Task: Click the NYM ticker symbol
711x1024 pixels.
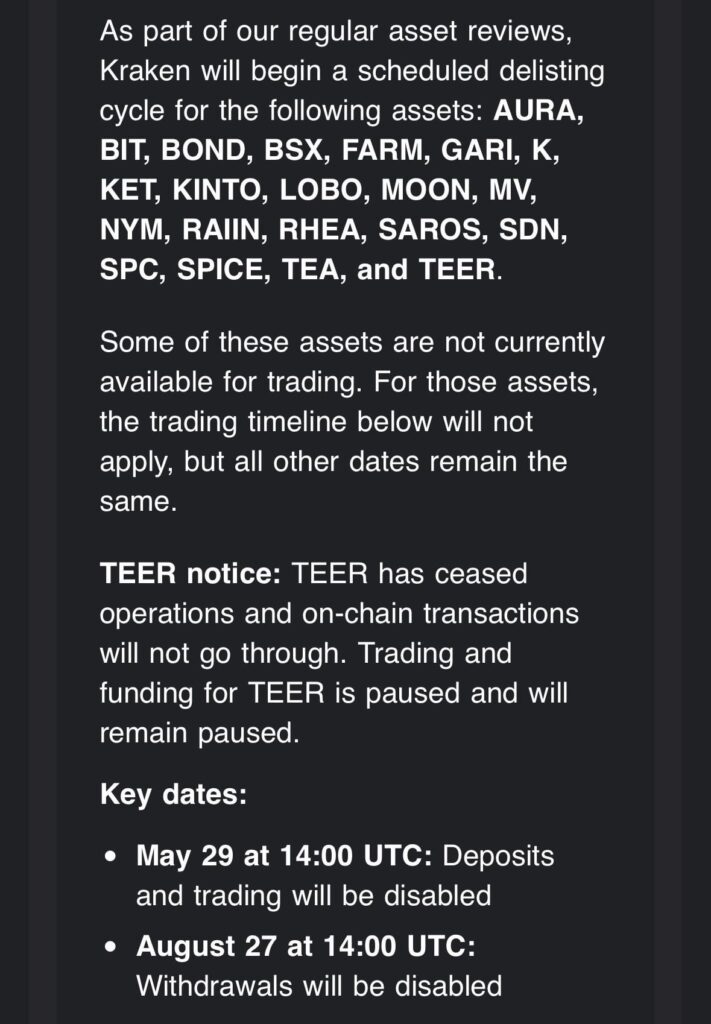Action: coord(131,230)
